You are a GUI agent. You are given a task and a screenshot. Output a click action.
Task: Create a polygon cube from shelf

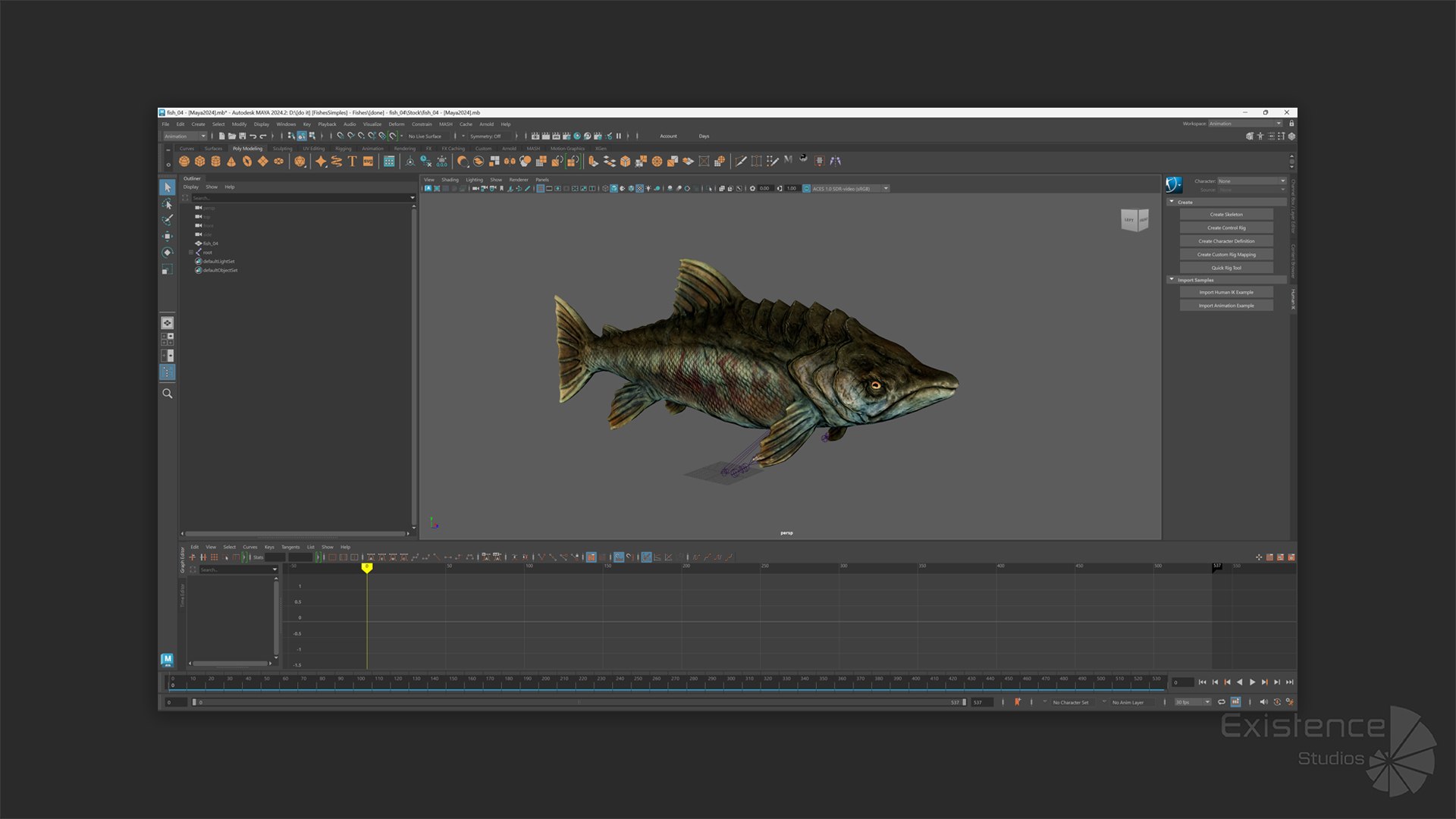(x=200, y=162)
